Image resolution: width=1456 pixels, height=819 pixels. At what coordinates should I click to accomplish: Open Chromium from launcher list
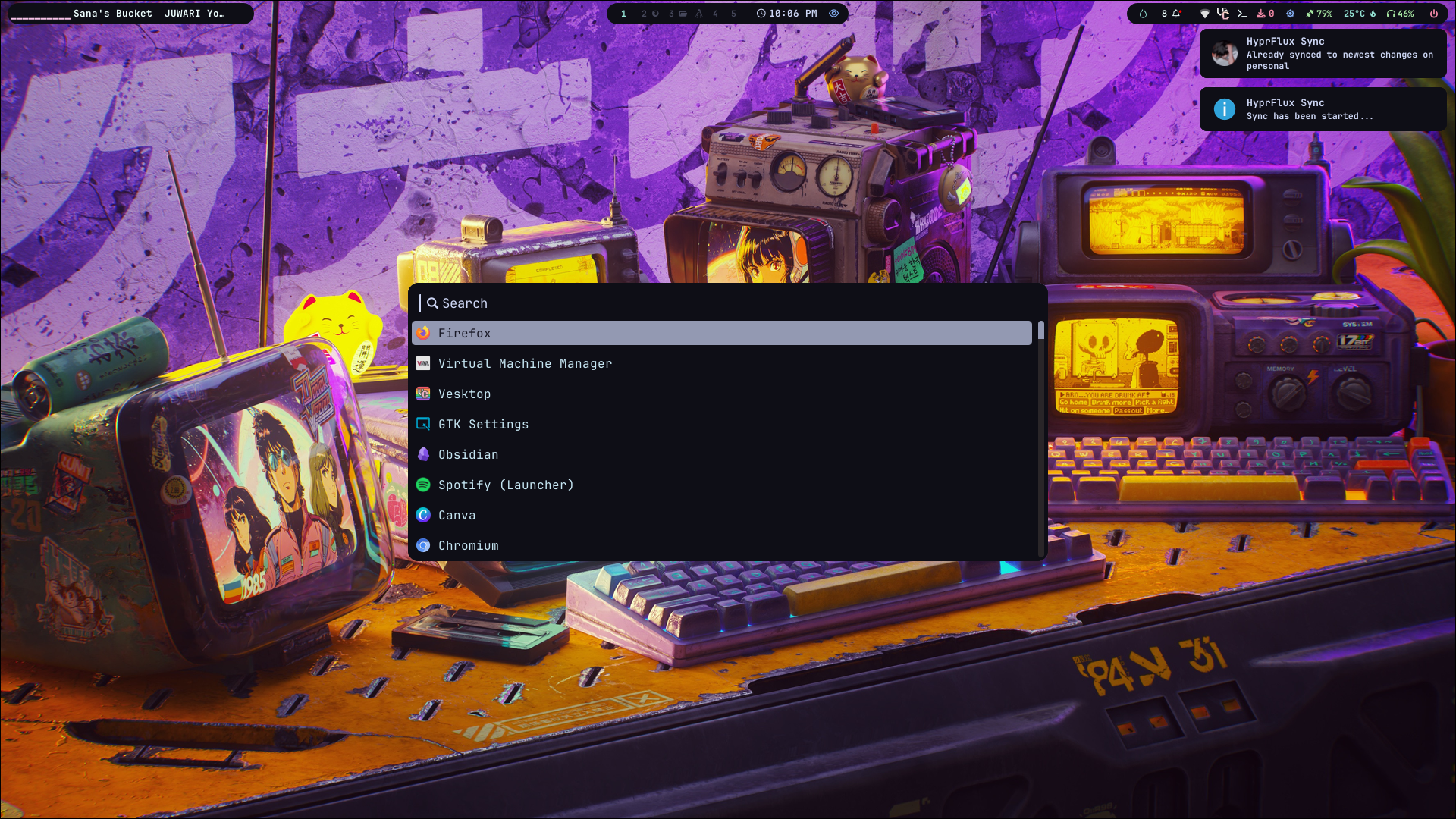[x=721, y=545]
